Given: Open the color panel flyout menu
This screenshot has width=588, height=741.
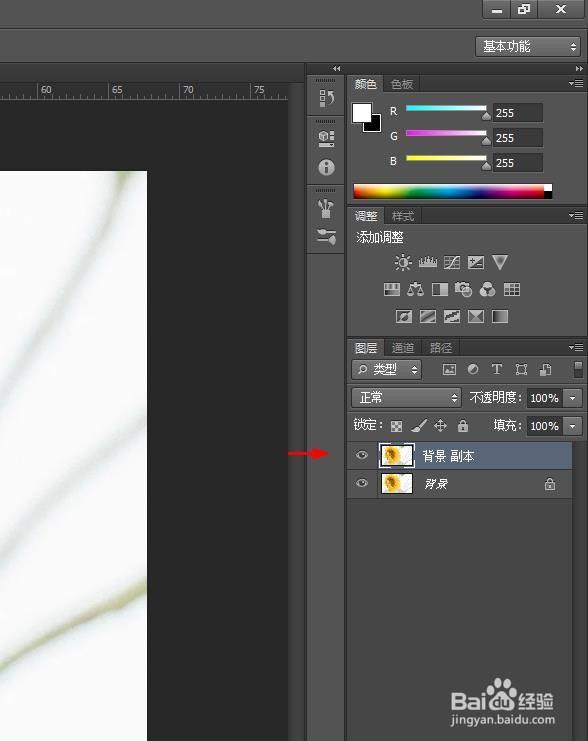Looking at the screenshot, I should click(x=576, y=84).
